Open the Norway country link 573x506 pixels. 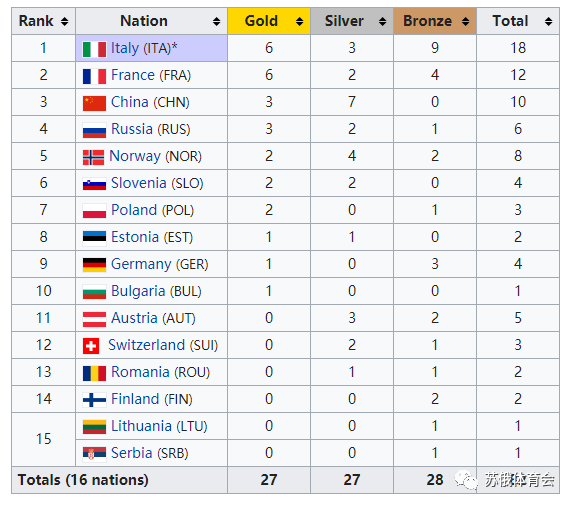point(135,156)
